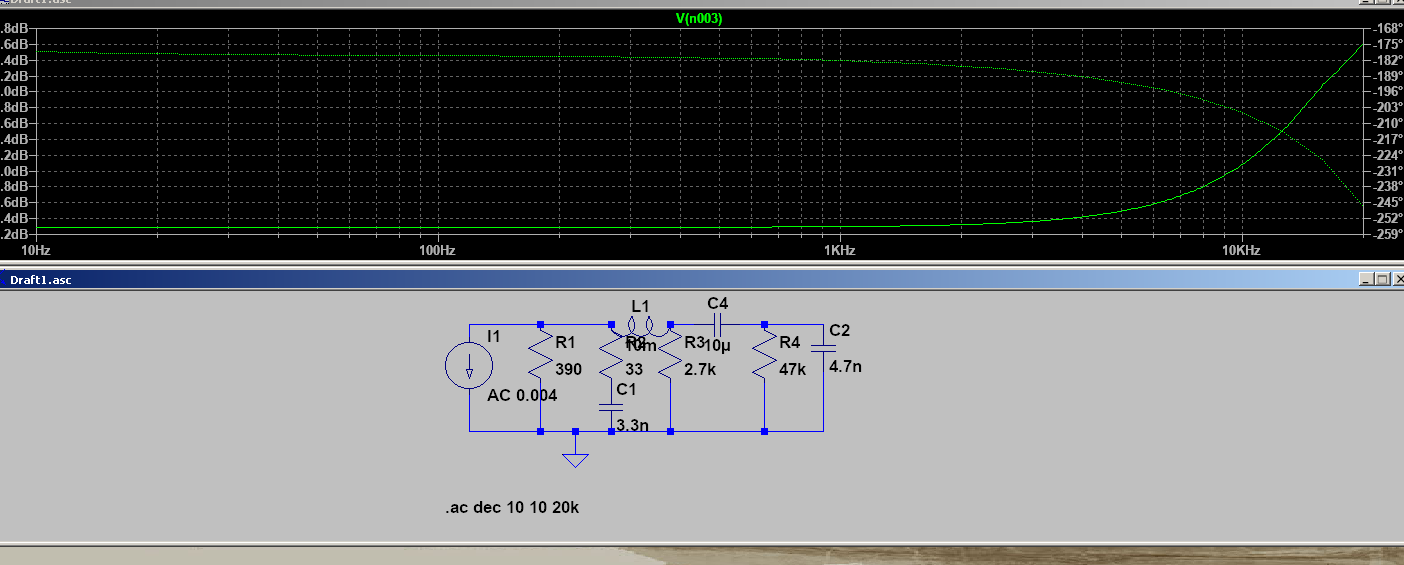
Task: Click the 10KHz frequency axis label
Action: pos(1240,250)
